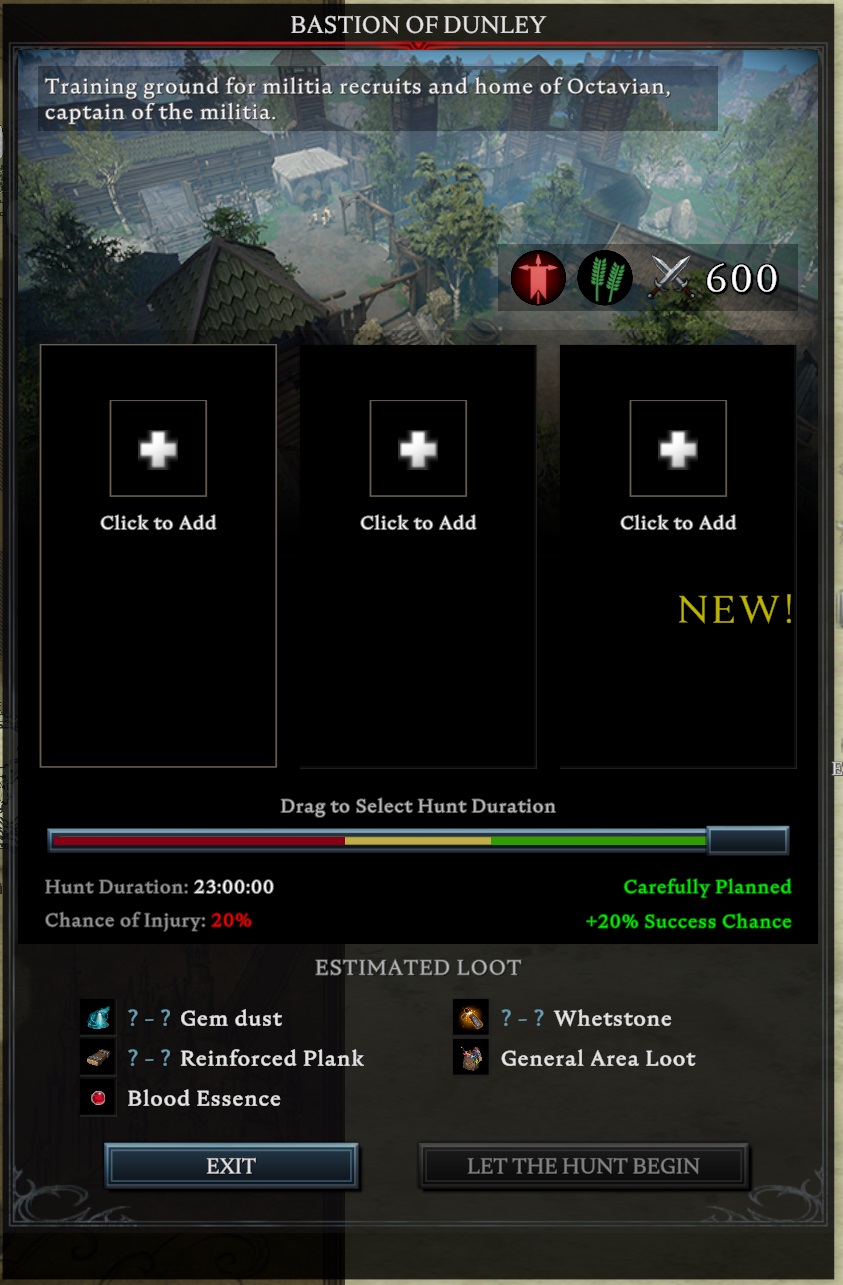Viewport: 843px width, 1285px height.
Task: Click the hunt duration slider handle
Action: click(x=748, y=840)
